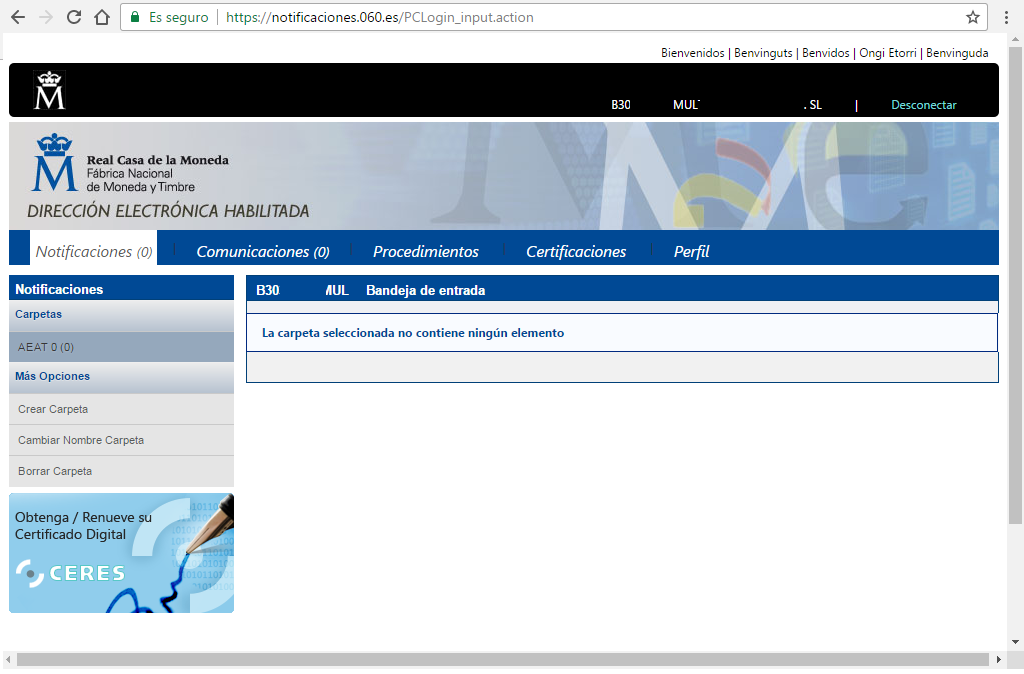This screenshot has width=1024, height=674.
Task: Click the green secure padlock icon
Action: [135, 17]
